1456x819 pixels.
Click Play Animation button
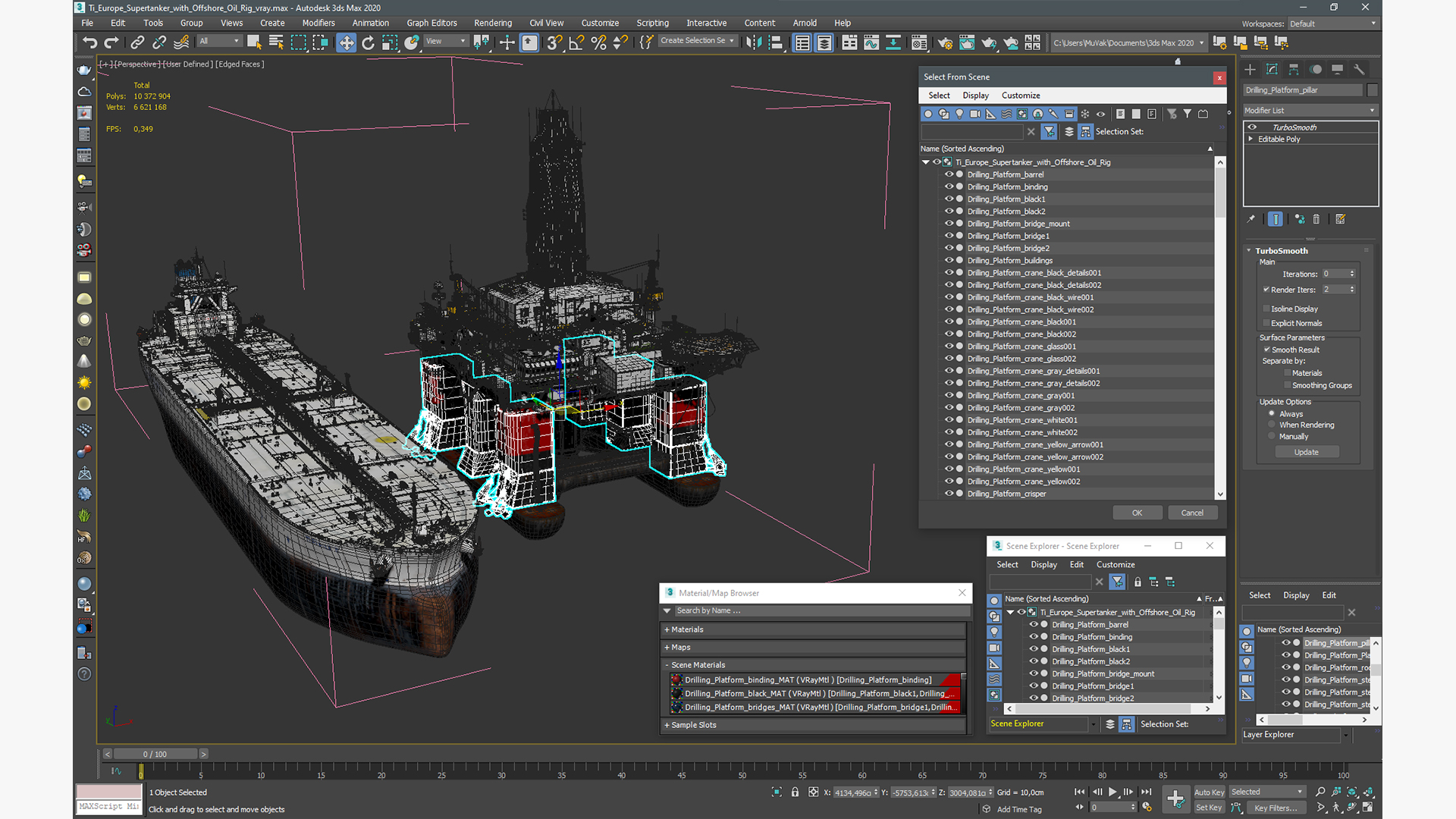(1112, 792)
